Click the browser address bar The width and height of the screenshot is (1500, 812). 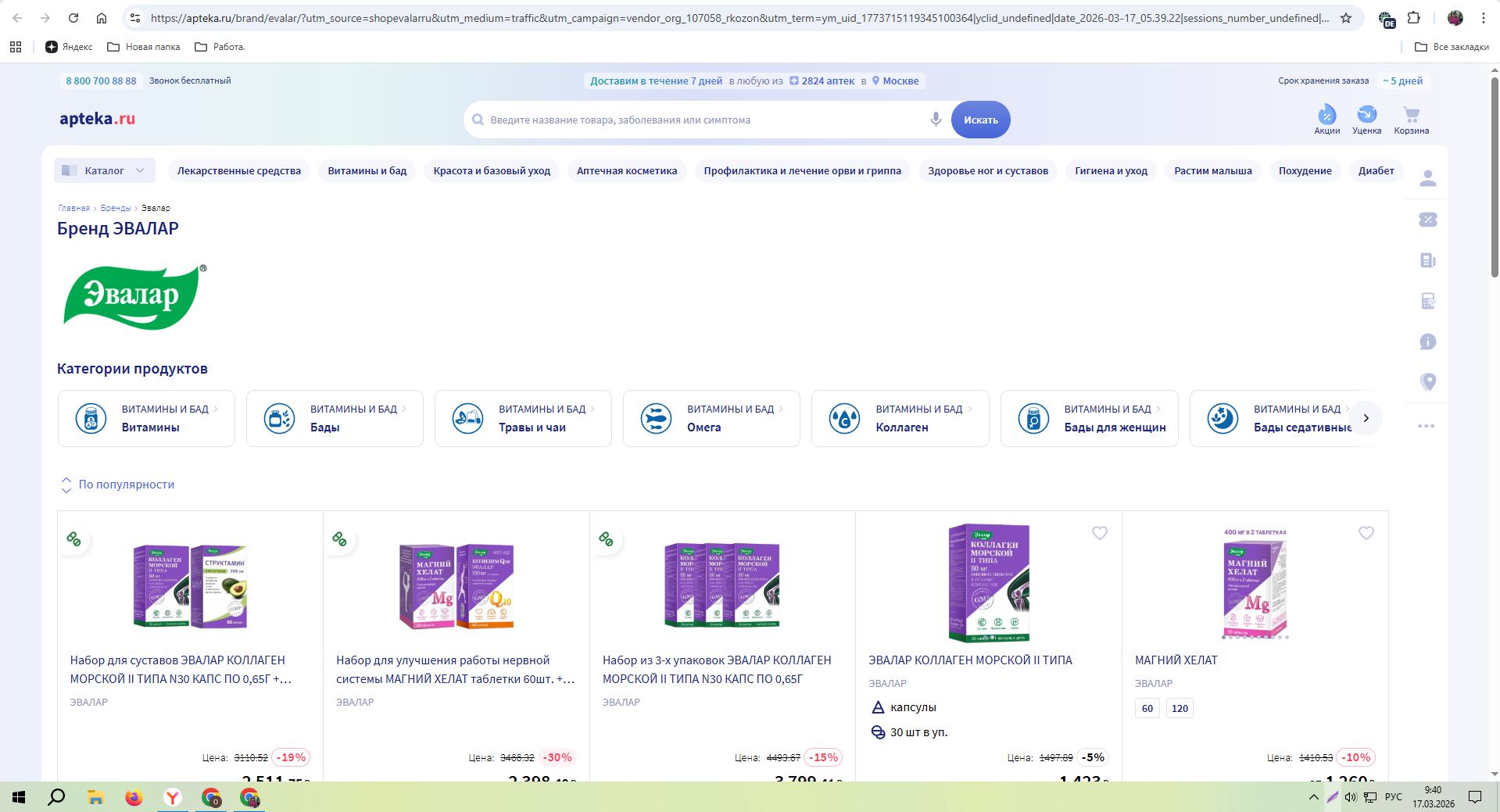(739, 18)
